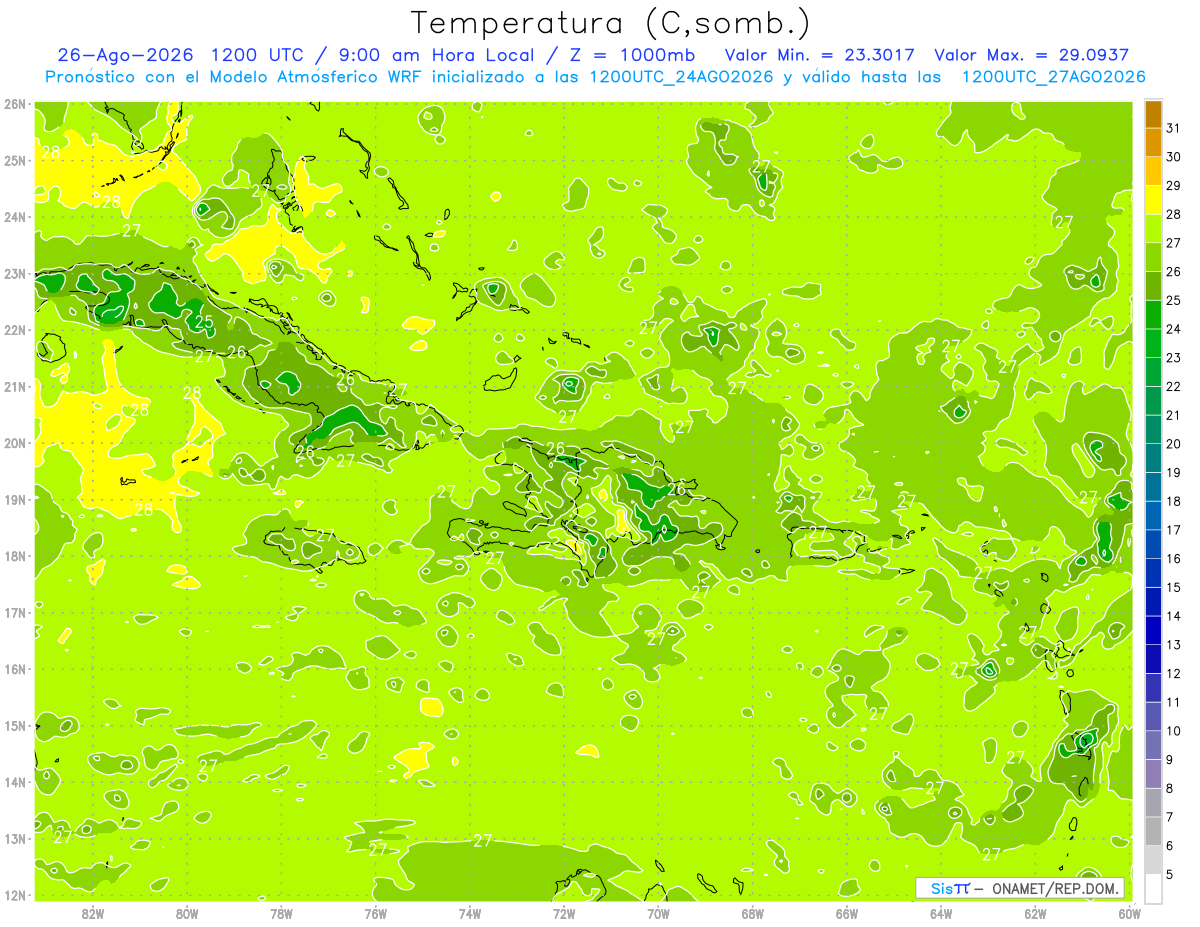
Task: Click the color scale value "15"
Action: point(1173,588)
